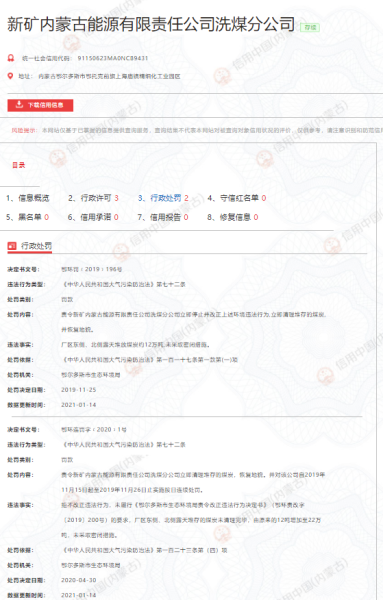Click 行政处罚 section heading text
The width and height of the screenshot is (383, 600).
click(36, 246)
